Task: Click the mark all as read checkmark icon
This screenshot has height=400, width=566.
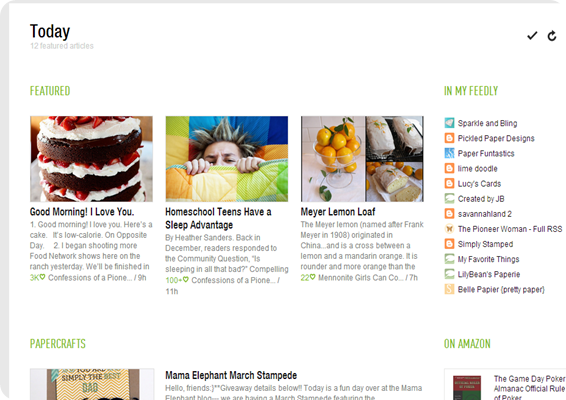Action: coord(532,35)
